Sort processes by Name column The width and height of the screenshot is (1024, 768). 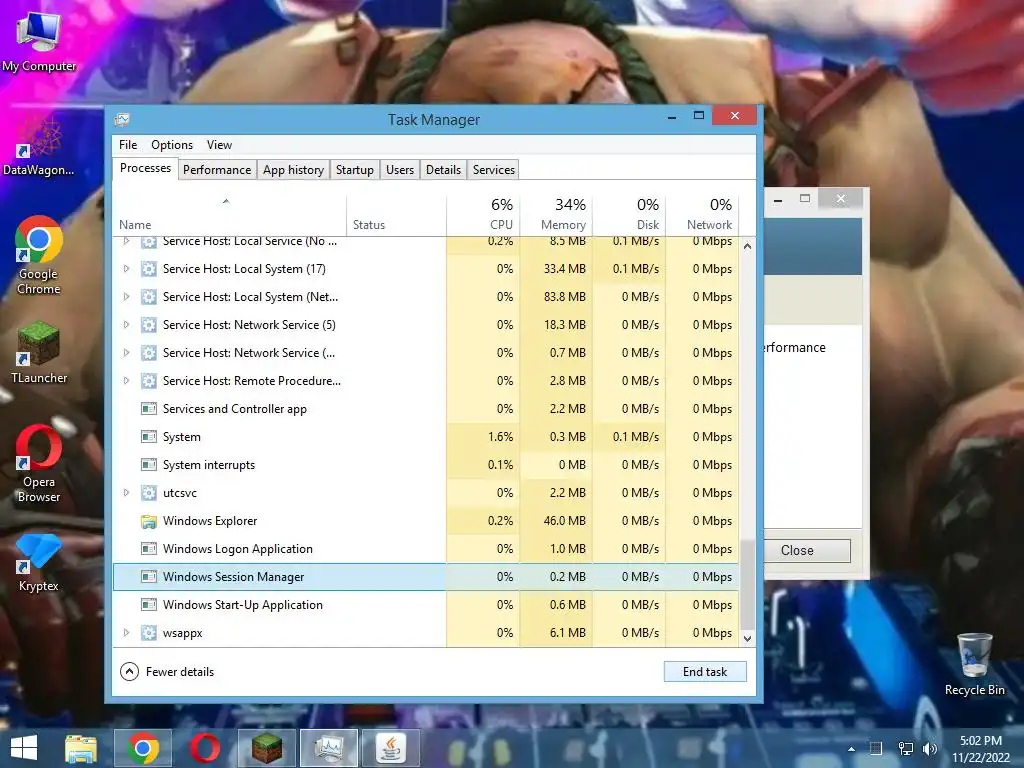[229, 216]
